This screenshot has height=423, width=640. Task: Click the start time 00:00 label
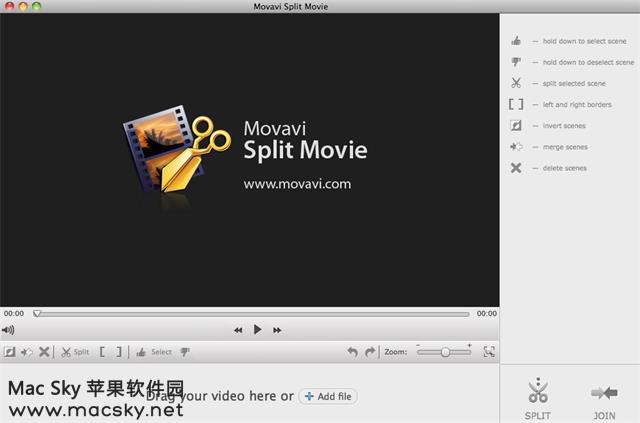[14, 314]
